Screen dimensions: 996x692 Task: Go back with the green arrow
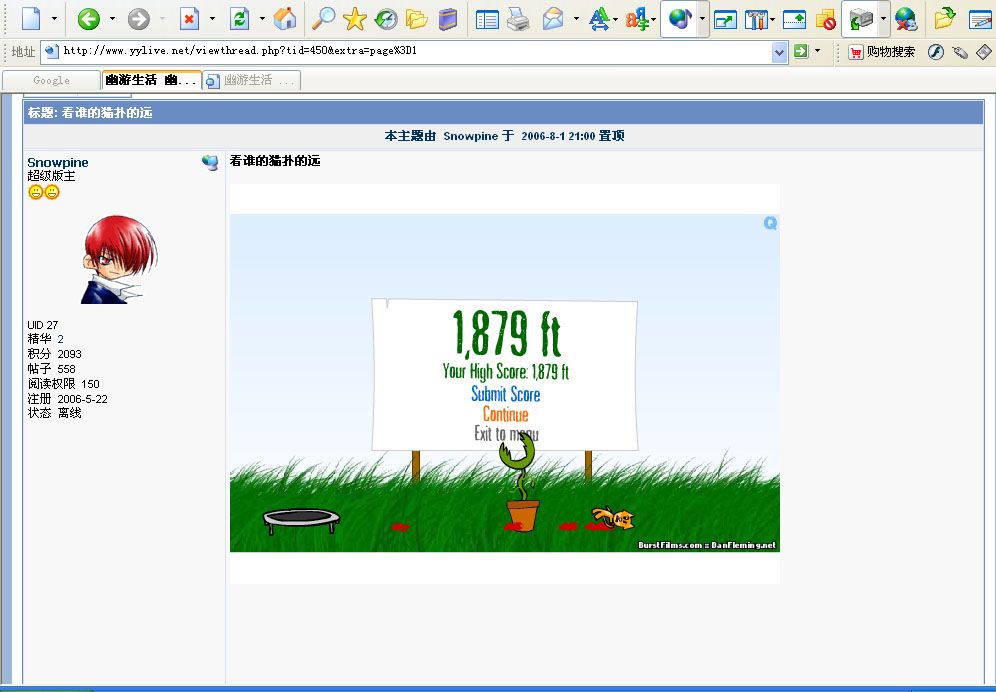click(x=89, y=19)
